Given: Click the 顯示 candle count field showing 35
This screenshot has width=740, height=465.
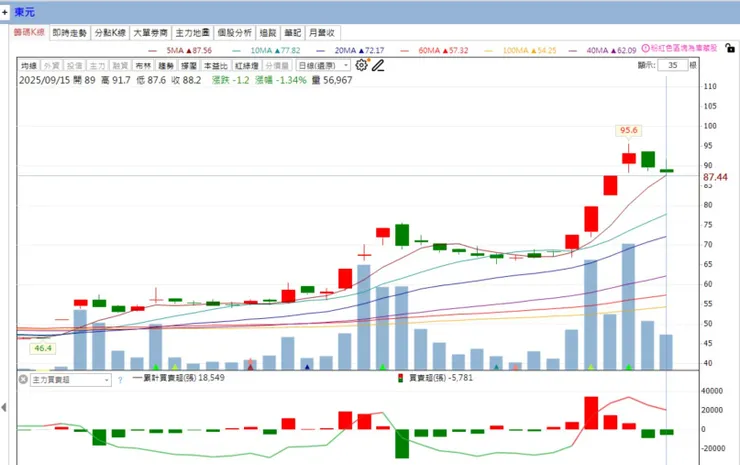Looking at the screenshot, I should pyautogui.click(x=673, y=65).
